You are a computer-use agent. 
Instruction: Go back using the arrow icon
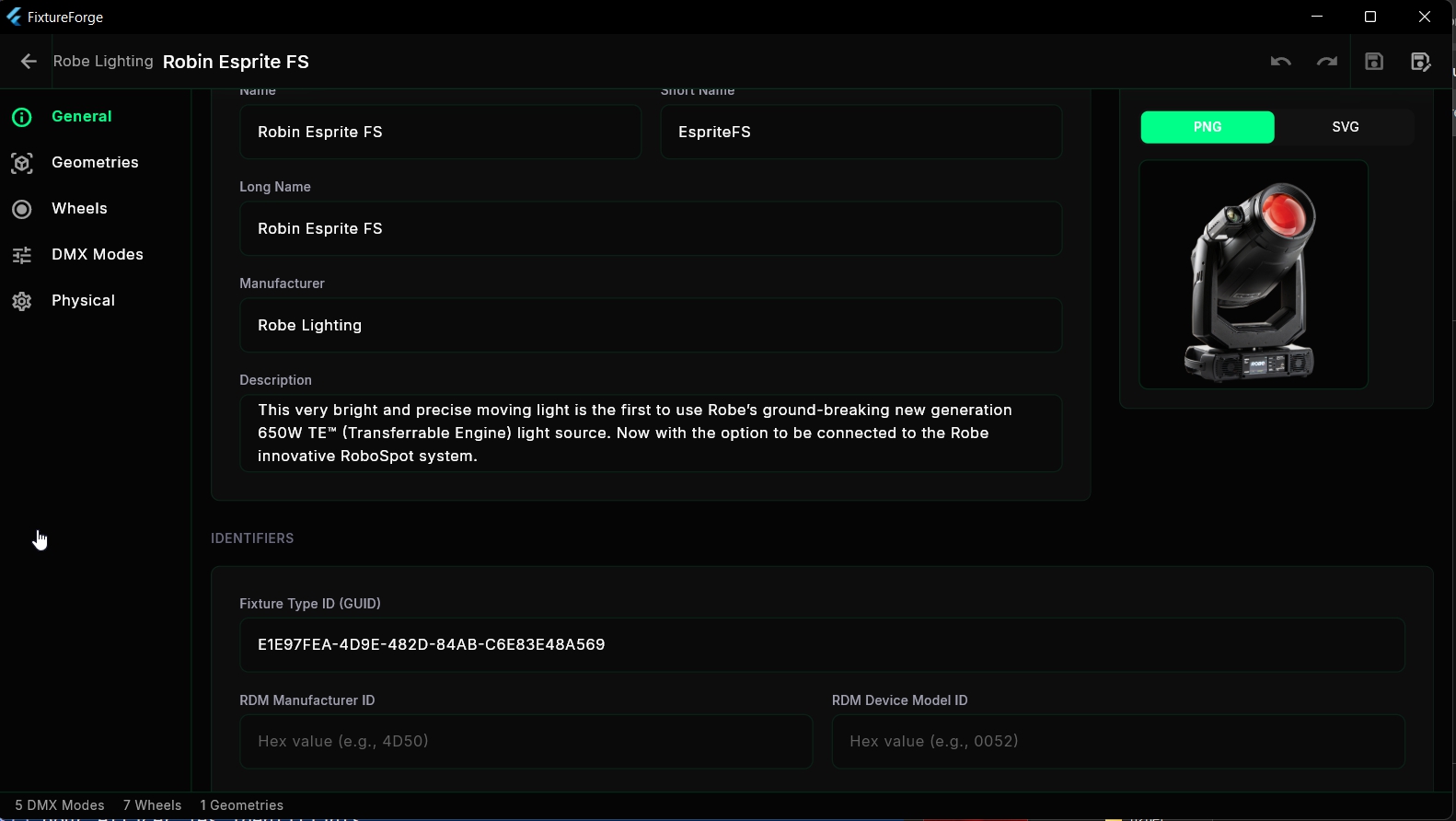[x=29, y=62]
